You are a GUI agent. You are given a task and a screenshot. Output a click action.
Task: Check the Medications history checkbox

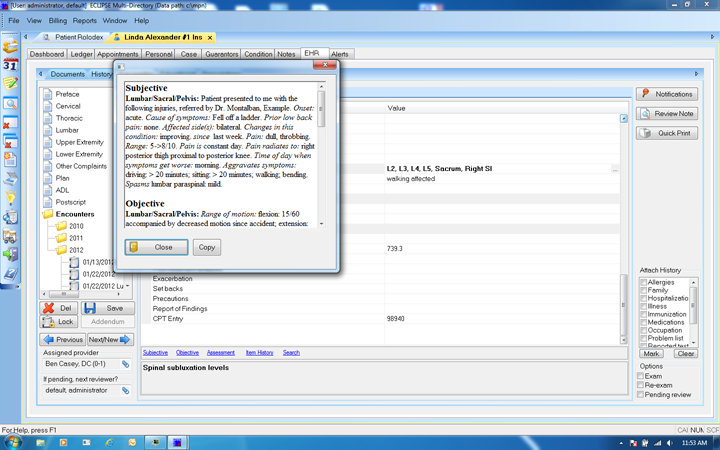pos(643,322)
